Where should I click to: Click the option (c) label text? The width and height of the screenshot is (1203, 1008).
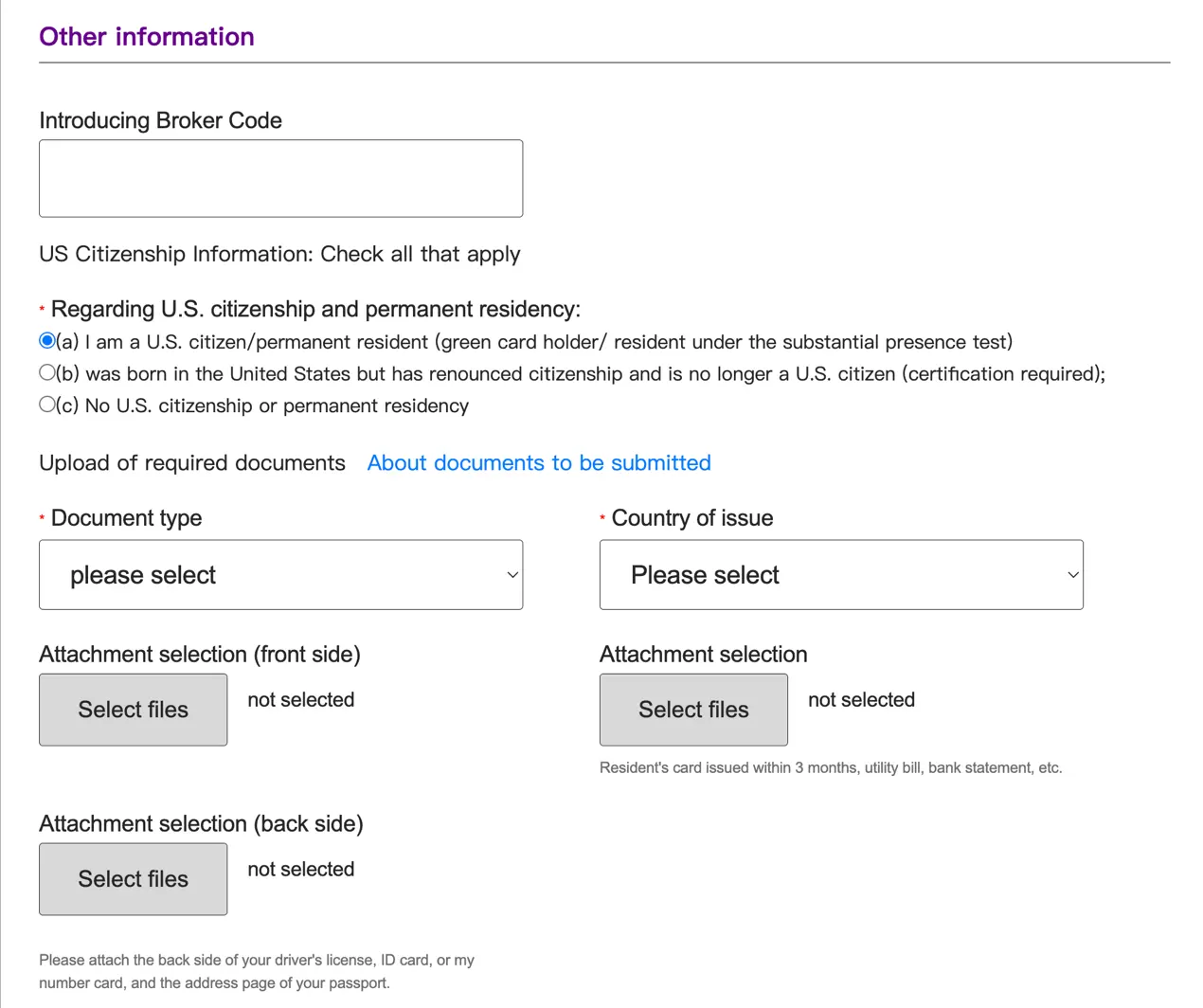click(x=262, y=406)
